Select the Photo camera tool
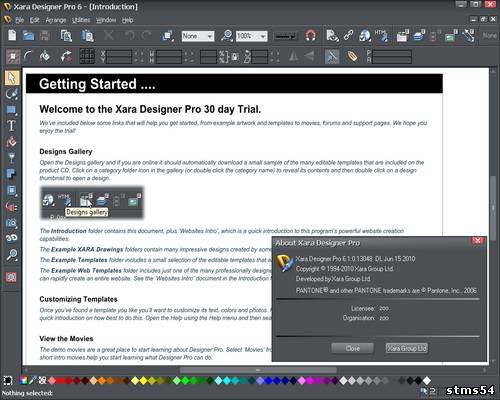 [12, 223]
